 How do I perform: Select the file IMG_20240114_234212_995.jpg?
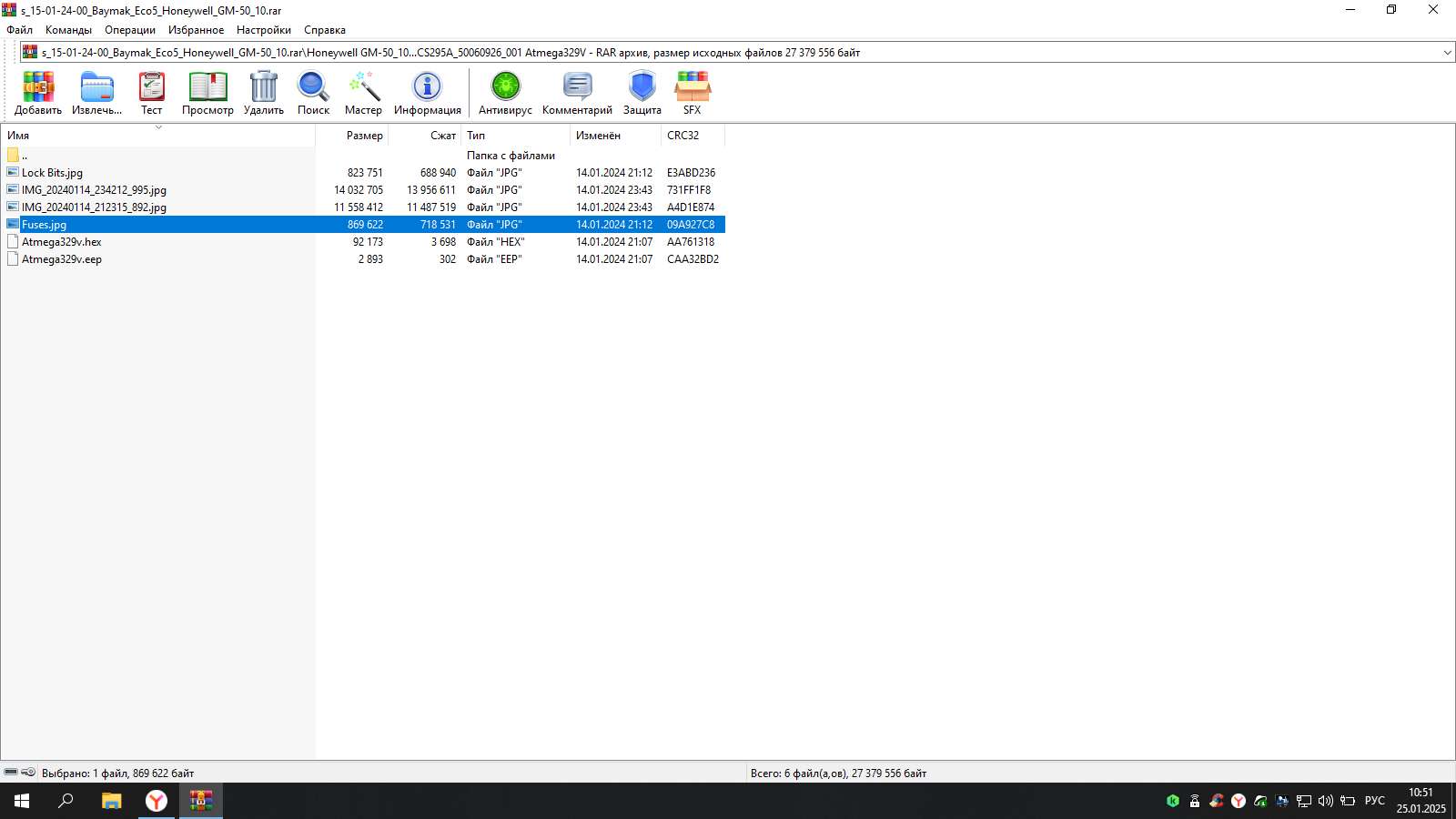tap(94, 190)
